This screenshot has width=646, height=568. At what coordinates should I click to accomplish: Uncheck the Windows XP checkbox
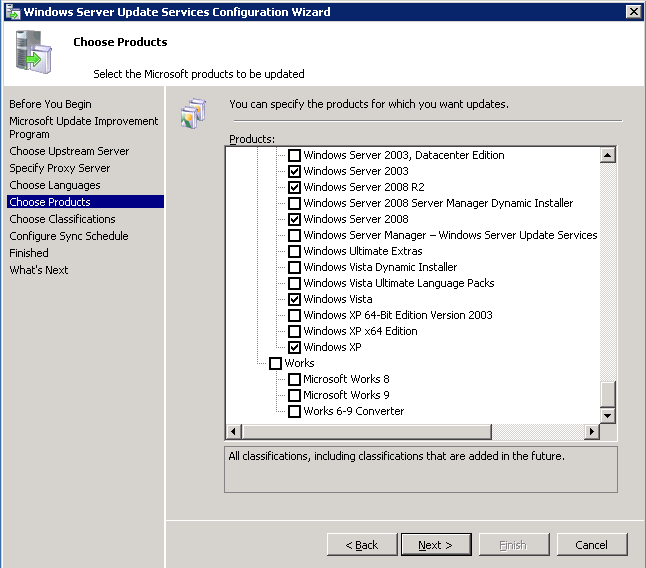coord(294,347)
